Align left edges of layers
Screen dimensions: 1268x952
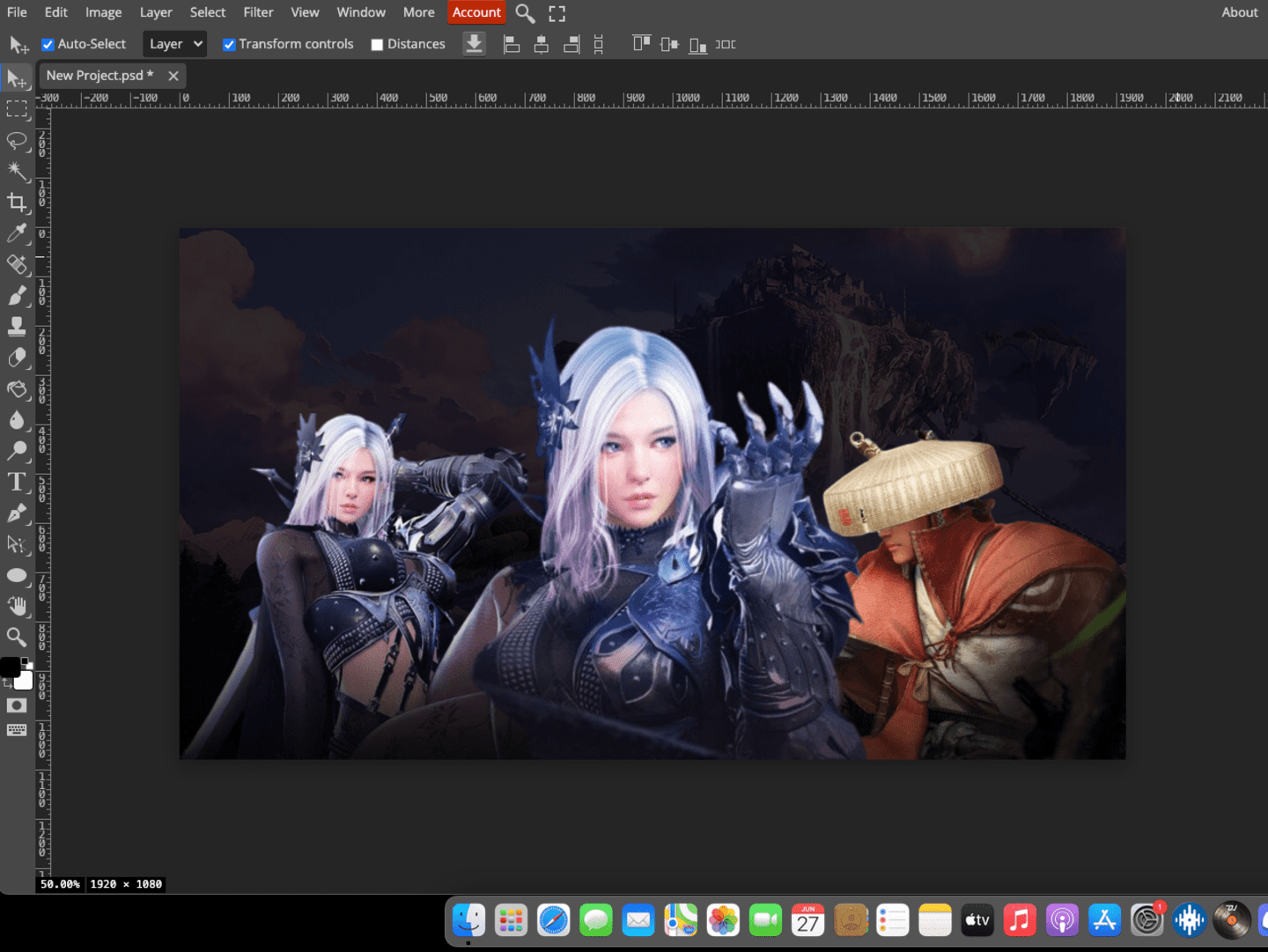point(511,44)
